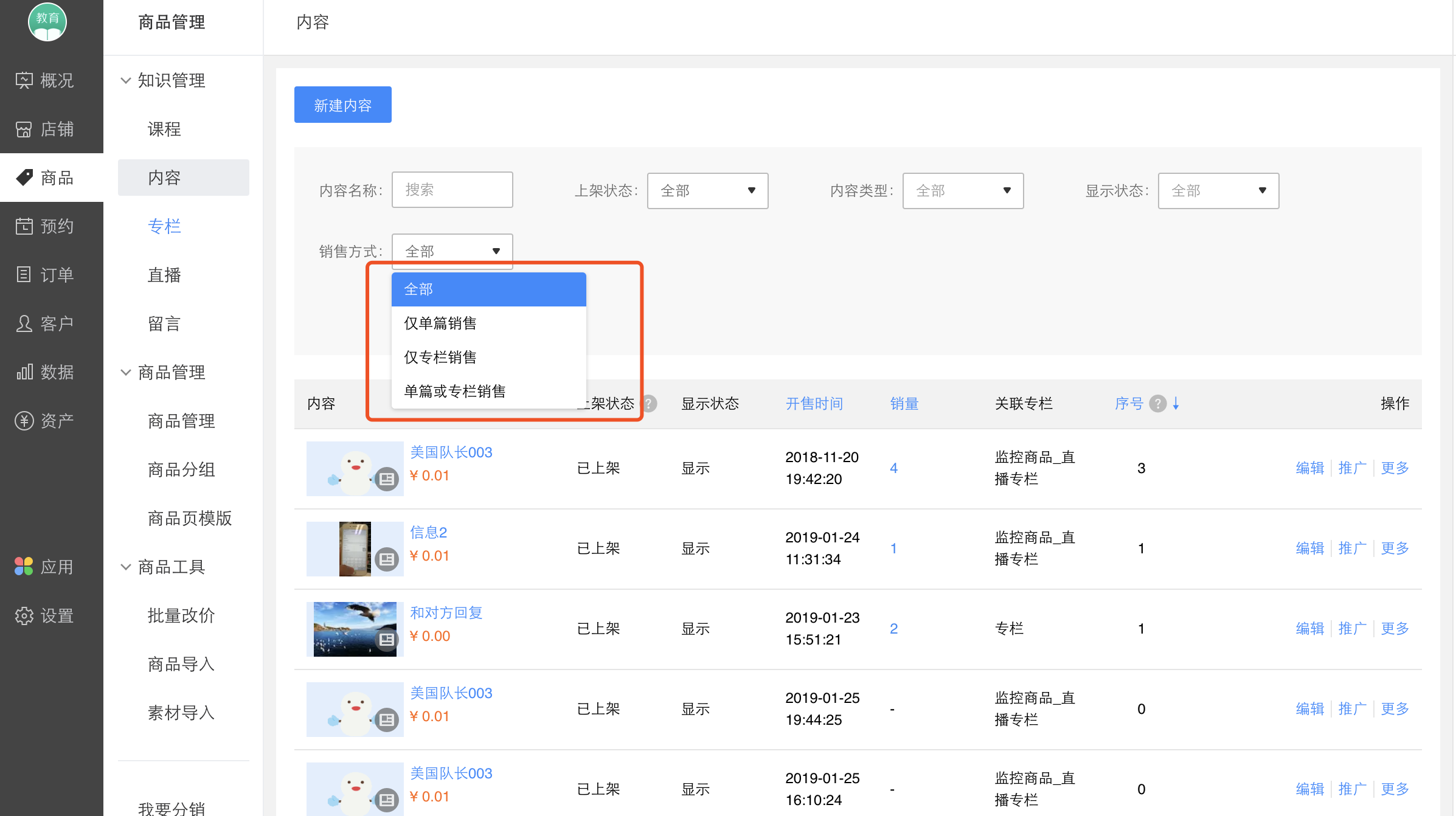This screenshot has height=816, width=1456.
Task: Choose 仅专栏销售 option
Action: click(488, 358)
